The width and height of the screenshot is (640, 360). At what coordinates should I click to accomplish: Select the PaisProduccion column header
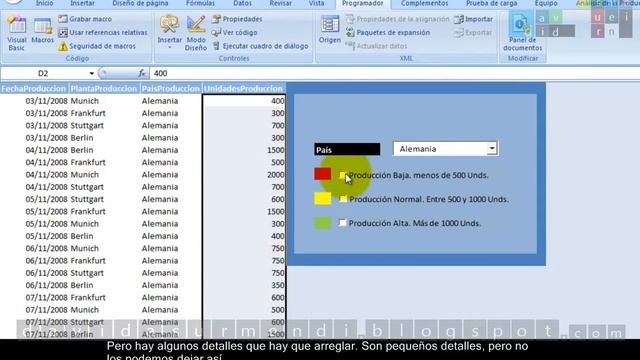171,89
